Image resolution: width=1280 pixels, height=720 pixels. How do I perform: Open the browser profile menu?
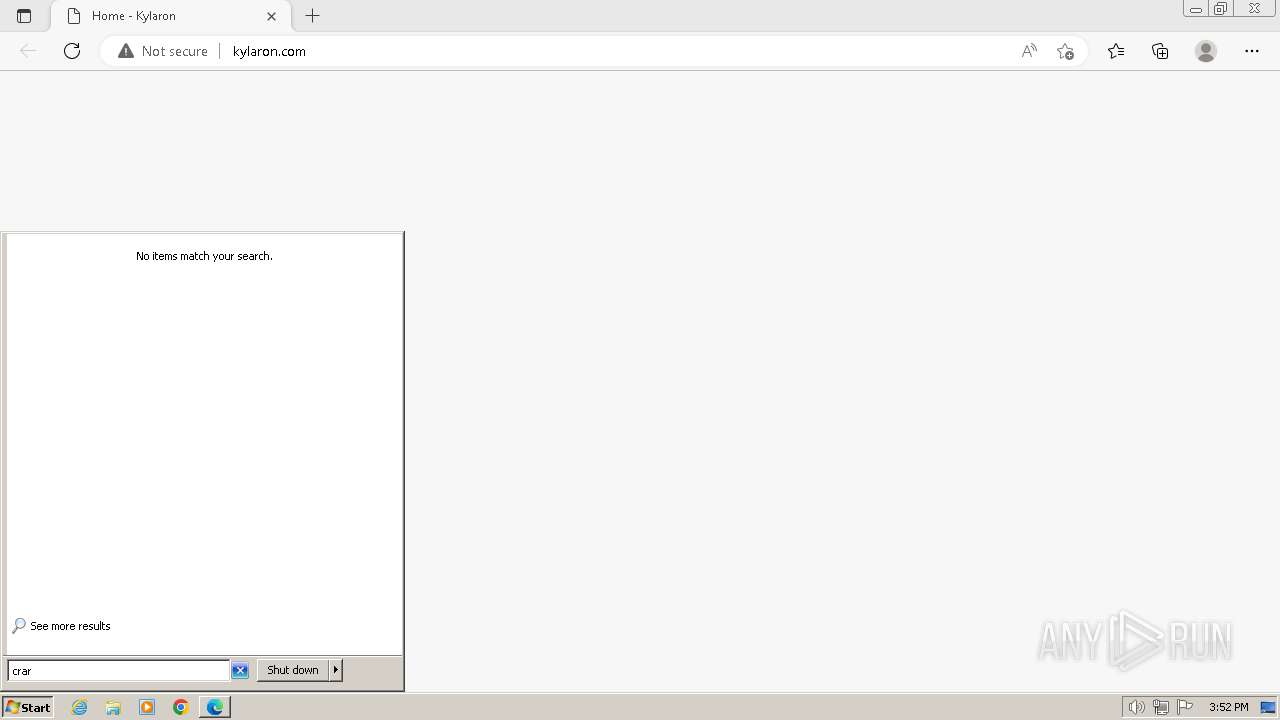(x=1206, y=51)
